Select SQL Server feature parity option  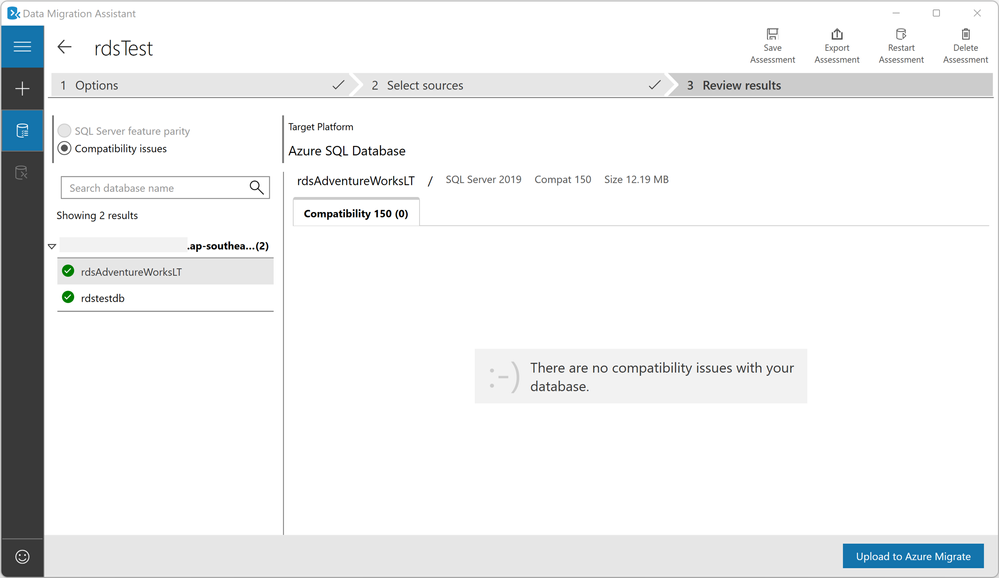tap(64, 131)
